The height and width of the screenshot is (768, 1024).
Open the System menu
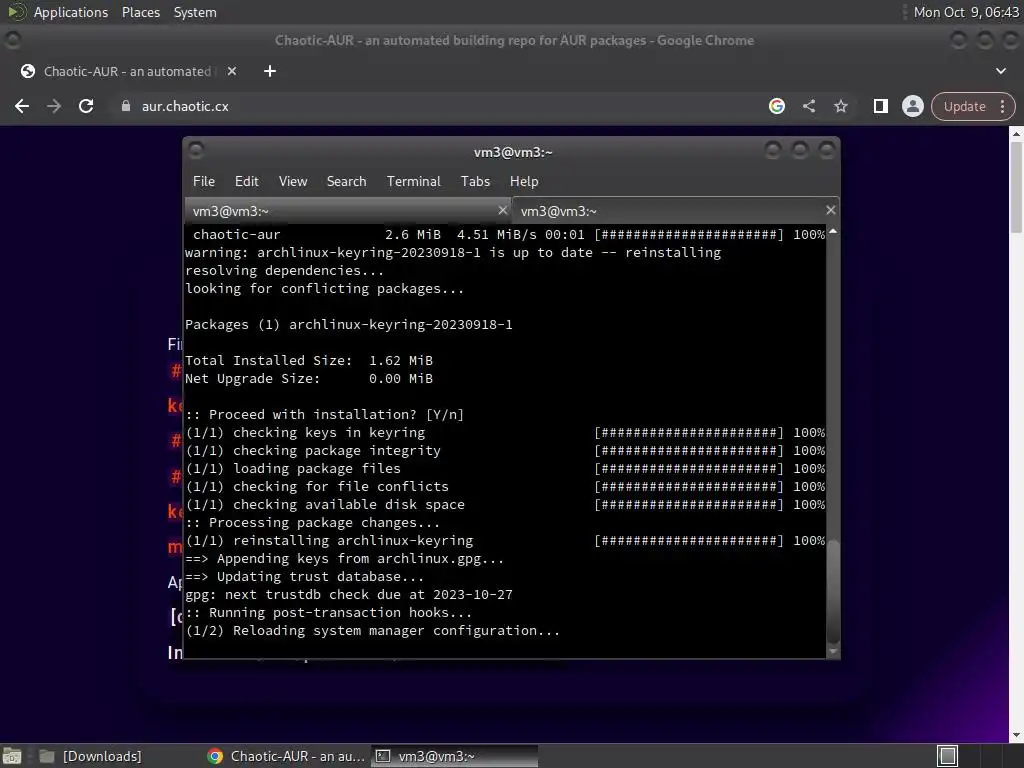tap(195, 12)
